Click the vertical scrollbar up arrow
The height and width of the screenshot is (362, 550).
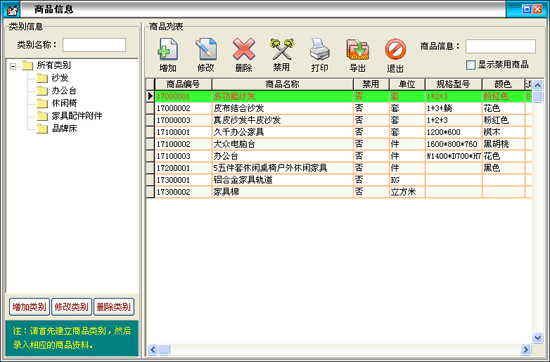point(537,85)
